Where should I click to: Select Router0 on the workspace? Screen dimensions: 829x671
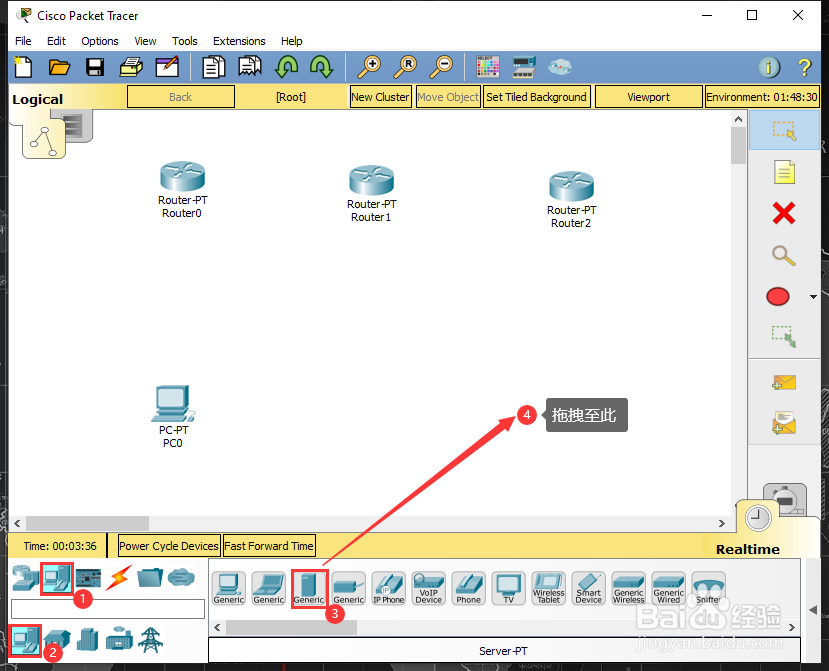(182, 177)
